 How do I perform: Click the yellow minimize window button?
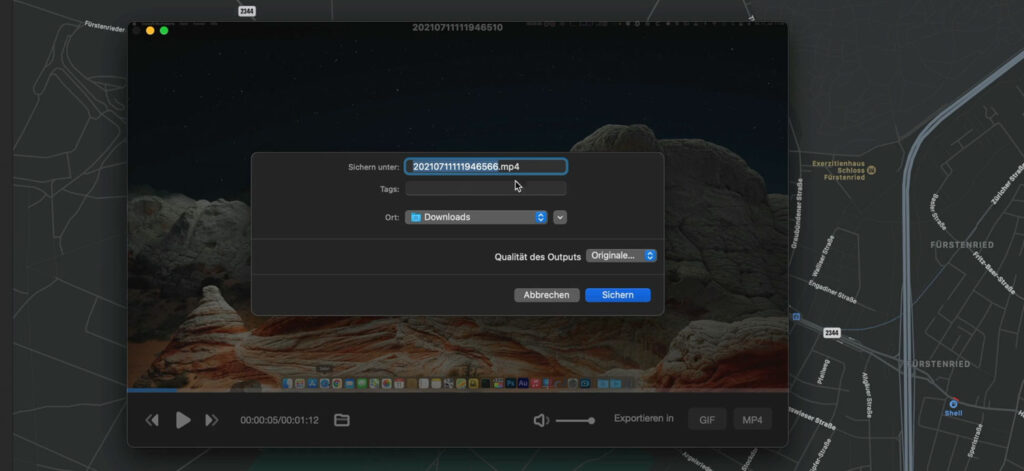(150, 31)
